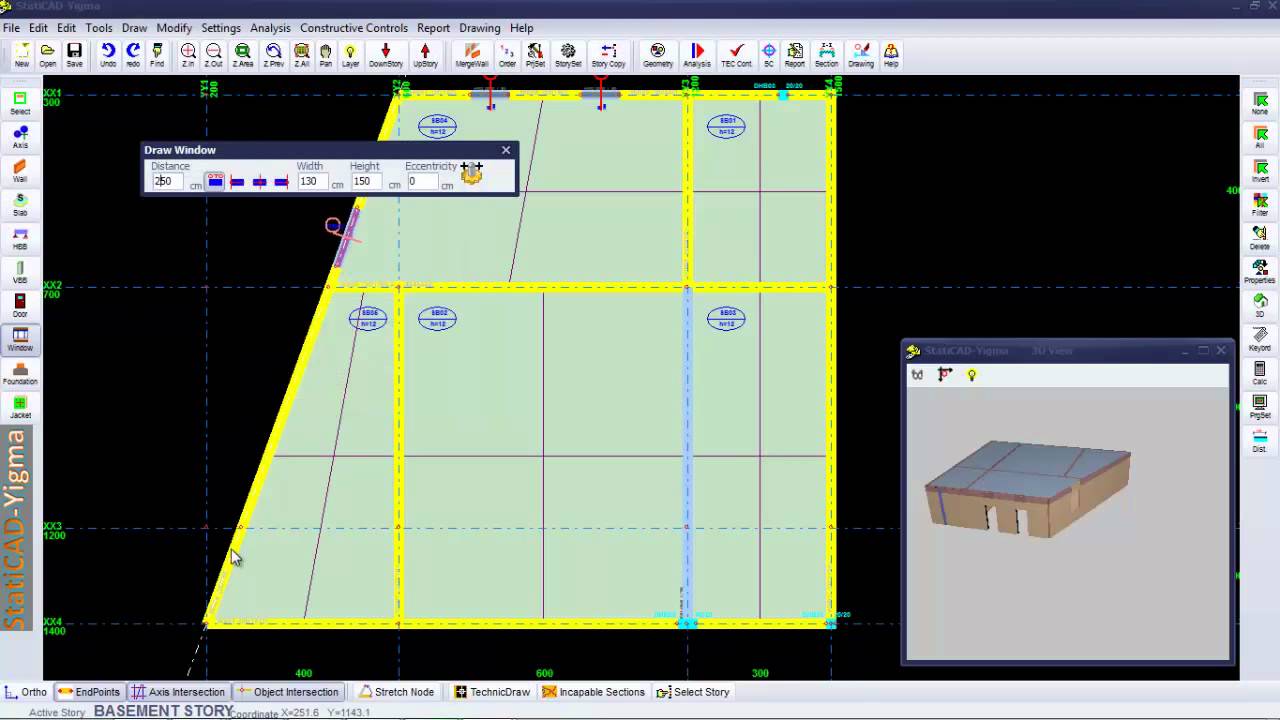1280x720 pixels.
Task: Toggle Ortho mode in status bar
Action: (x=26, y=692)
